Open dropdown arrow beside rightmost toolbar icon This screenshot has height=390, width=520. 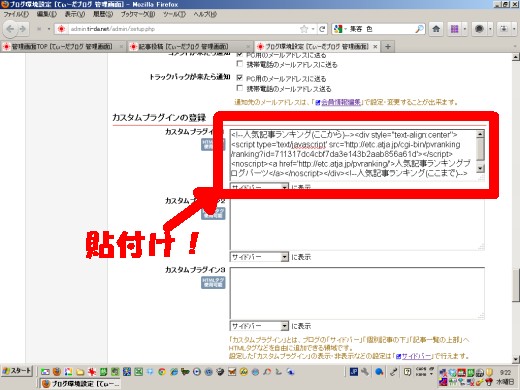pyautogui.click(x=514, y=29)
